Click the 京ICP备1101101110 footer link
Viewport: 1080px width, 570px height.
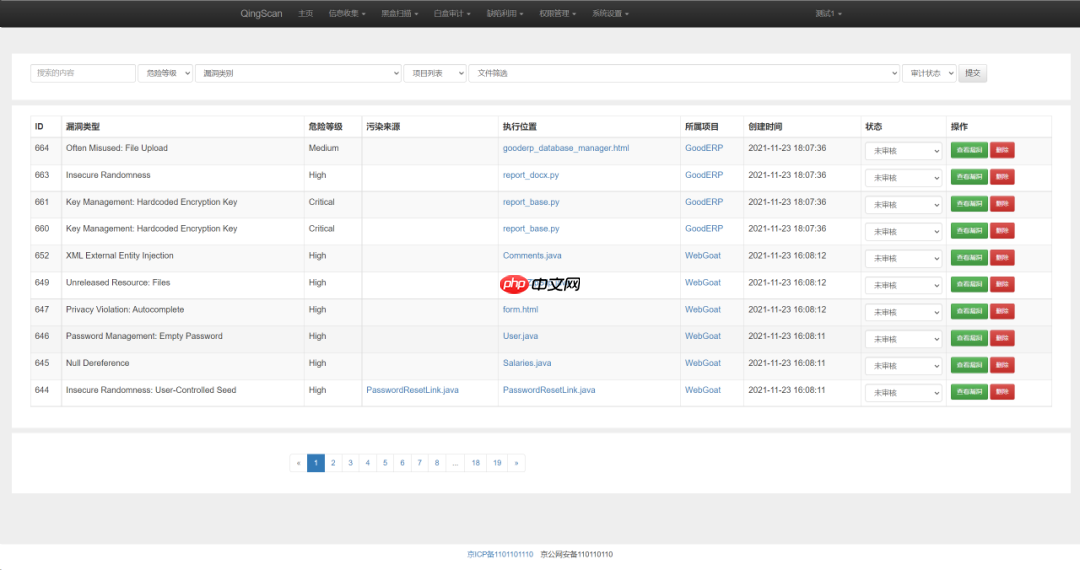500,554
